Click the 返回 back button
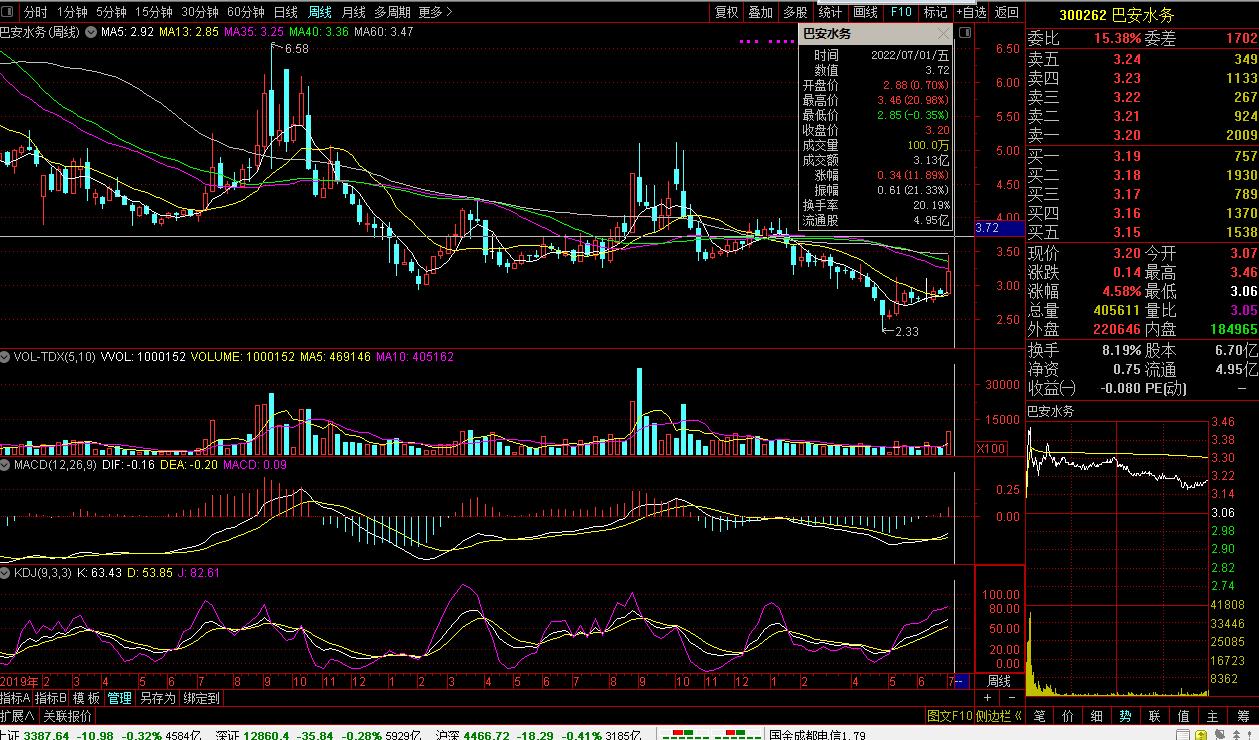 point(1007,12)
